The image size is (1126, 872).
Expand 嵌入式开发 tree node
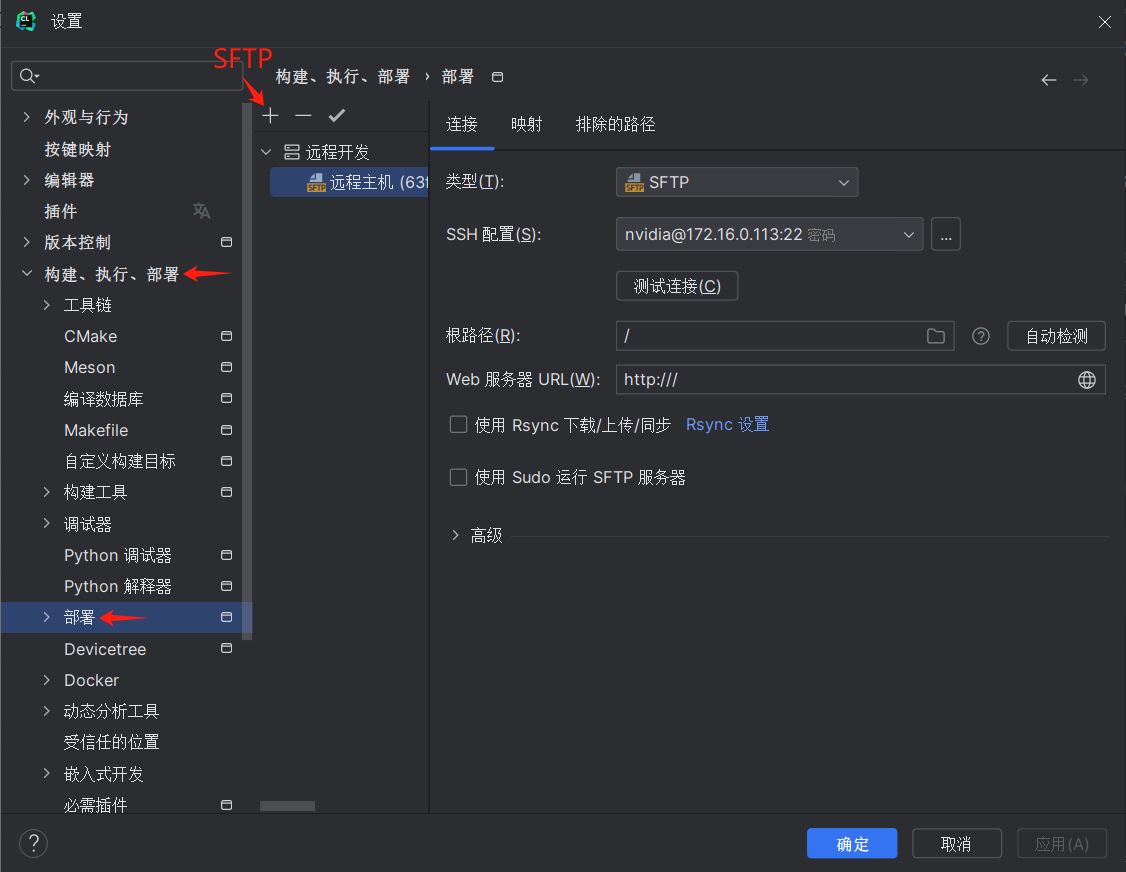[47, 774]
